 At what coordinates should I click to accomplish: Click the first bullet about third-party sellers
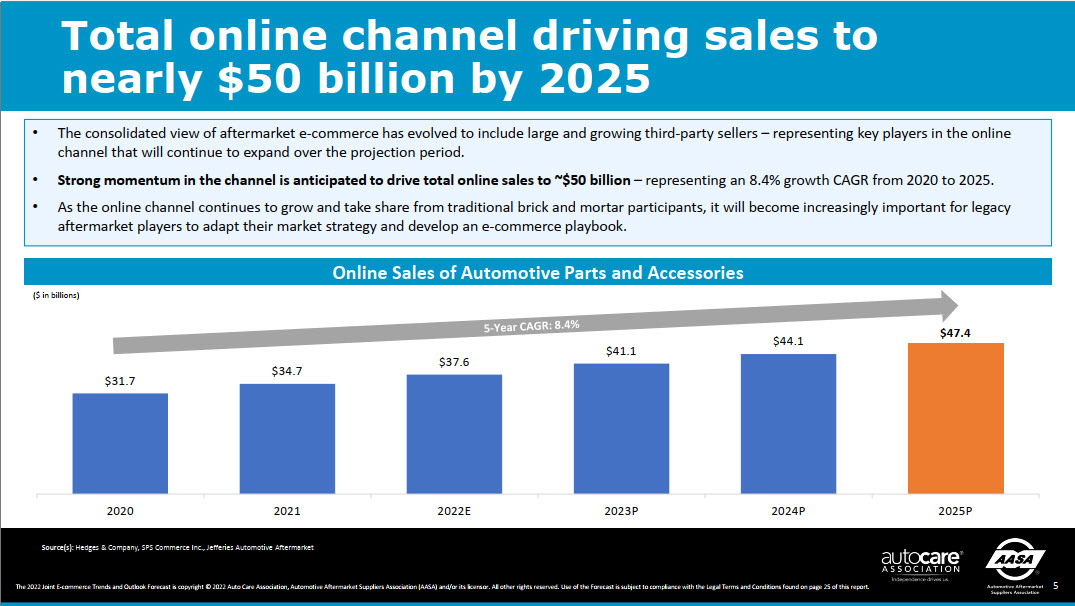[534, 143]
